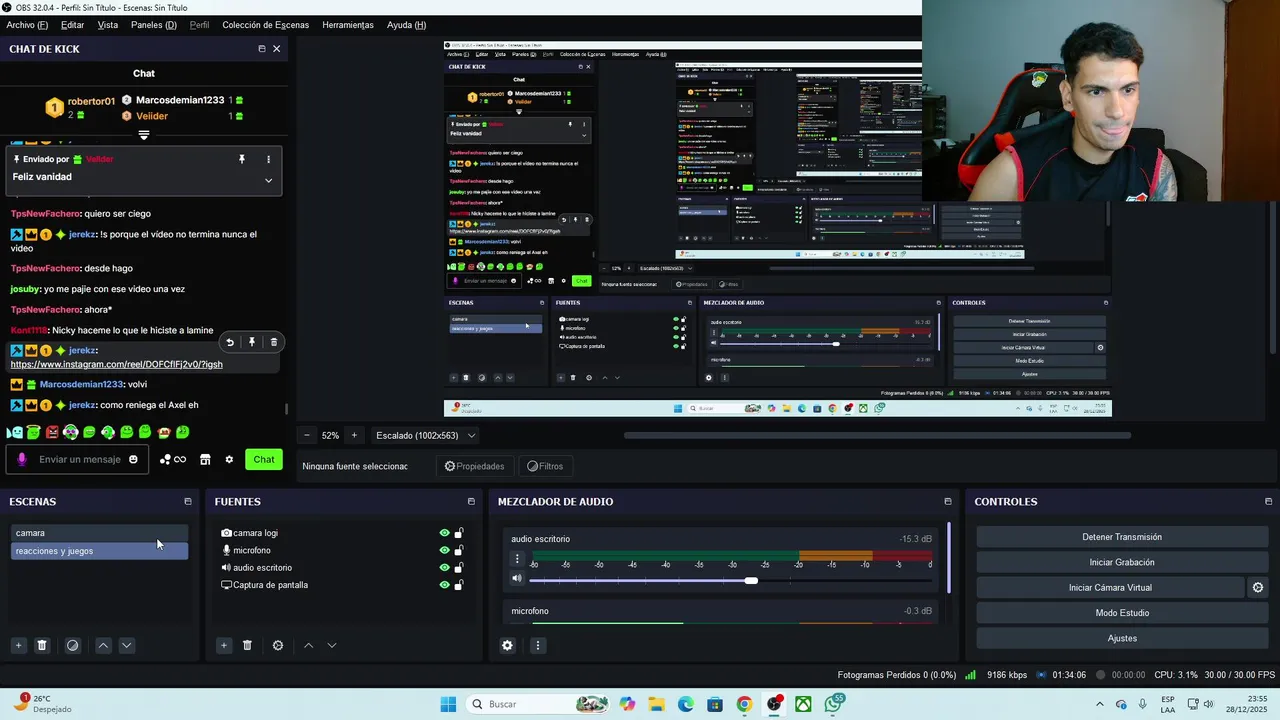Image resolution: width=1280 pixels, height=720 pixels.
Task: Open the Kick chat settings gear
Action: pos(229,459)
